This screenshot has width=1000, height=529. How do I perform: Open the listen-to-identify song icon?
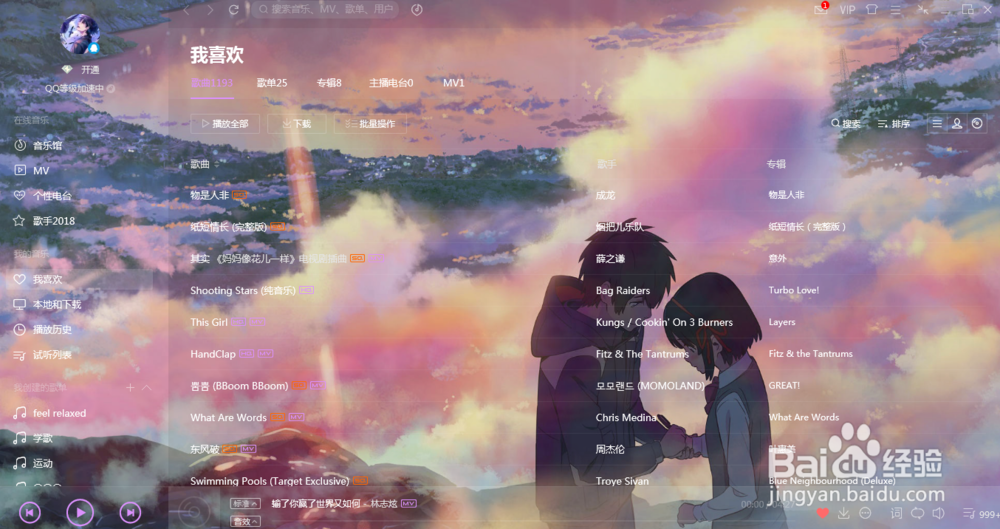click(416, 10)
